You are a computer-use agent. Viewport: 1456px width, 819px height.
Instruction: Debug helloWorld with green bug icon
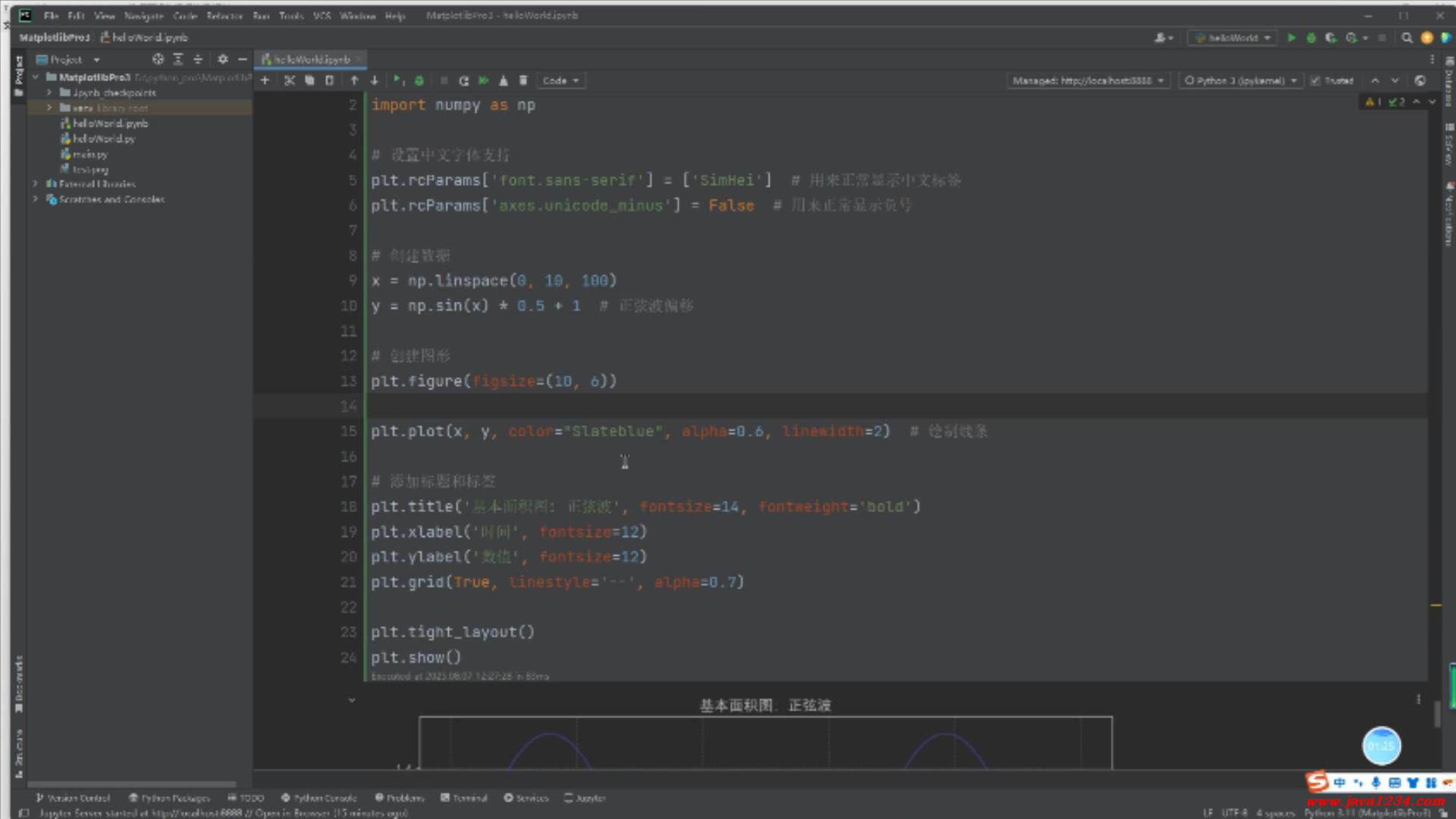pos(1311,38)
